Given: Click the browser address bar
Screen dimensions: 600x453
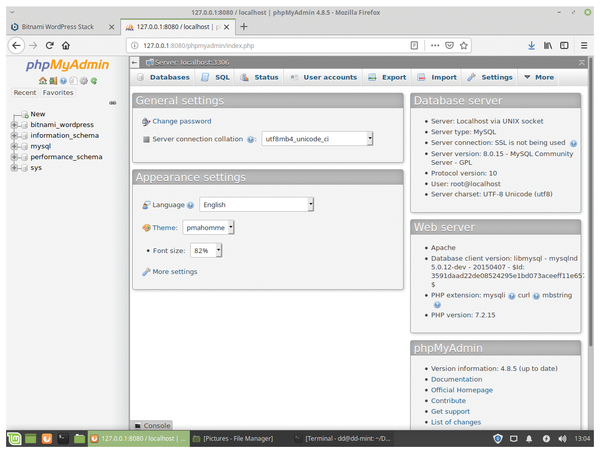Looking at the screenshot, I should [270, 45].
